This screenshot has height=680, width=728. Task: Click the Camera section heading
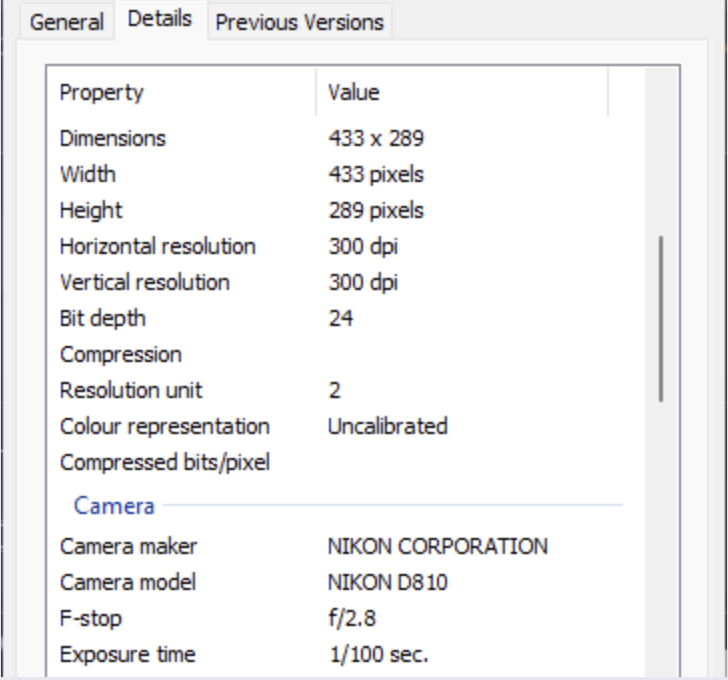(114, 506)
